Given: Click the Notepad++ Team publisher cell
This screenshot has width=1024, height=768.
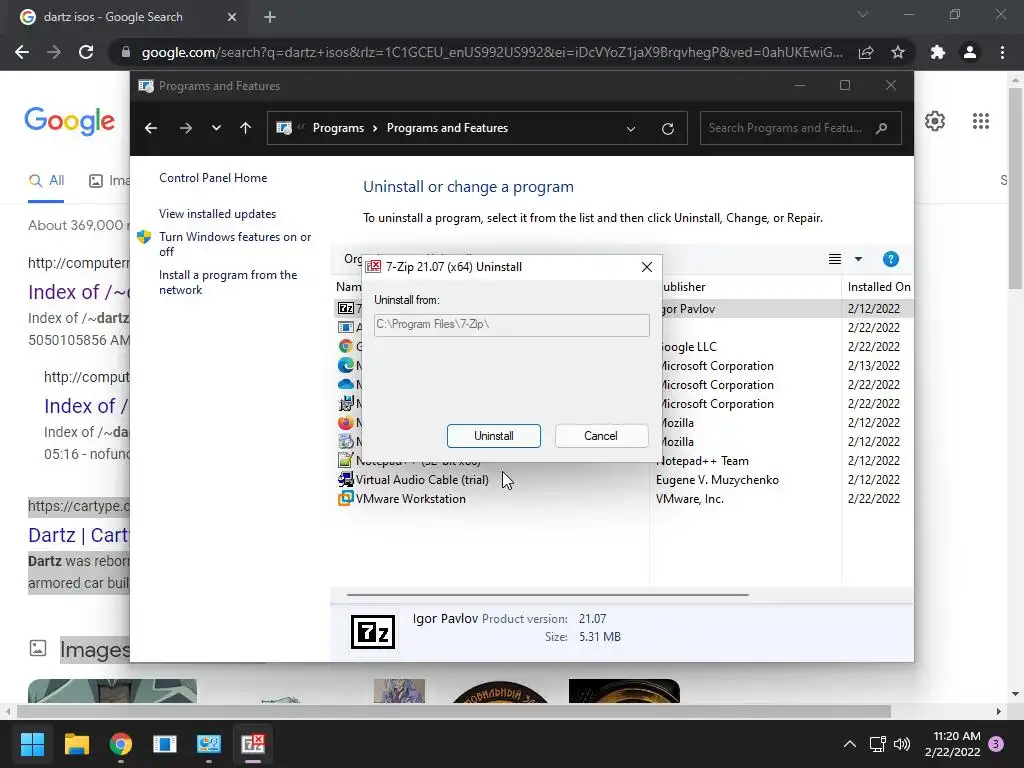Looking at the screenshot, I should (702, 461).
